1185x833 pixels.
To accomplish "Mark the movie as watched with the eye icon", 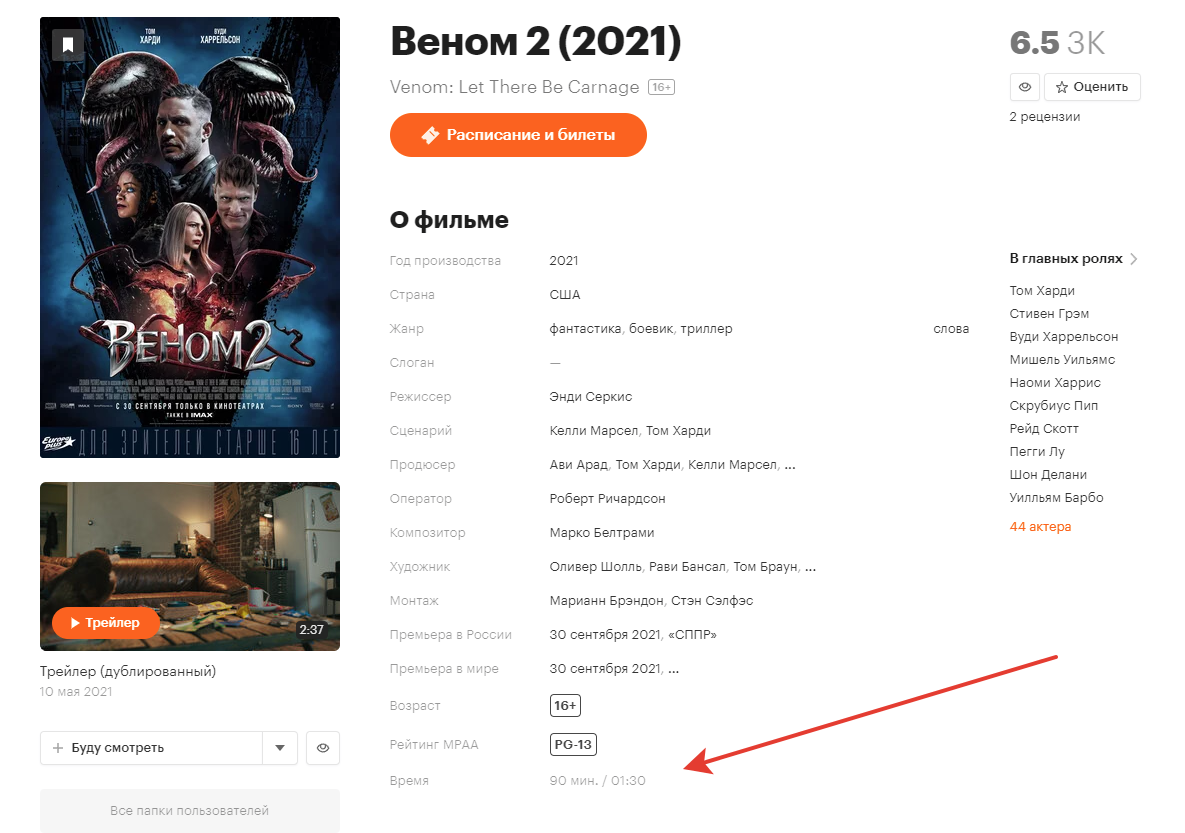I will [1025, 87].
